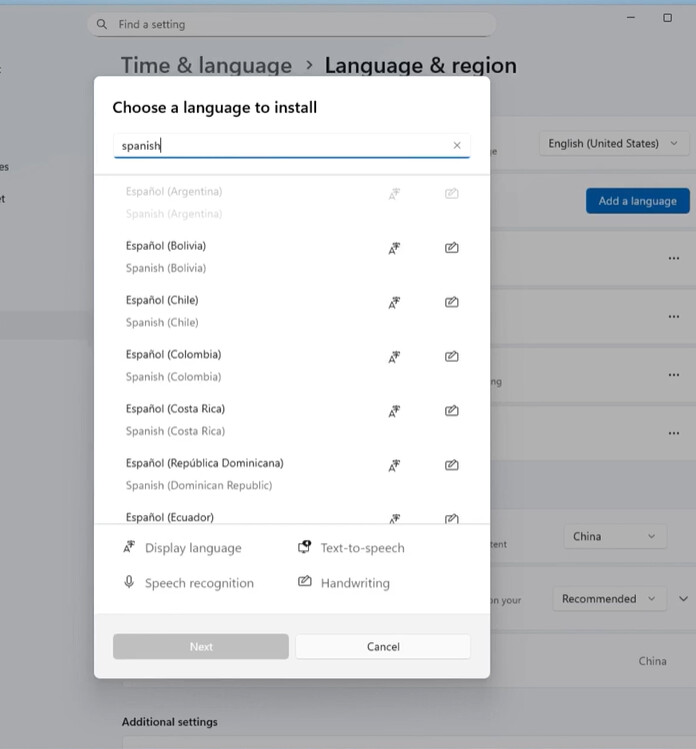Click handwriting icon for Español (Bolivia)
The width and height of the screenshot is (696, 749).
pyautogui.click(x=451, y=248)
